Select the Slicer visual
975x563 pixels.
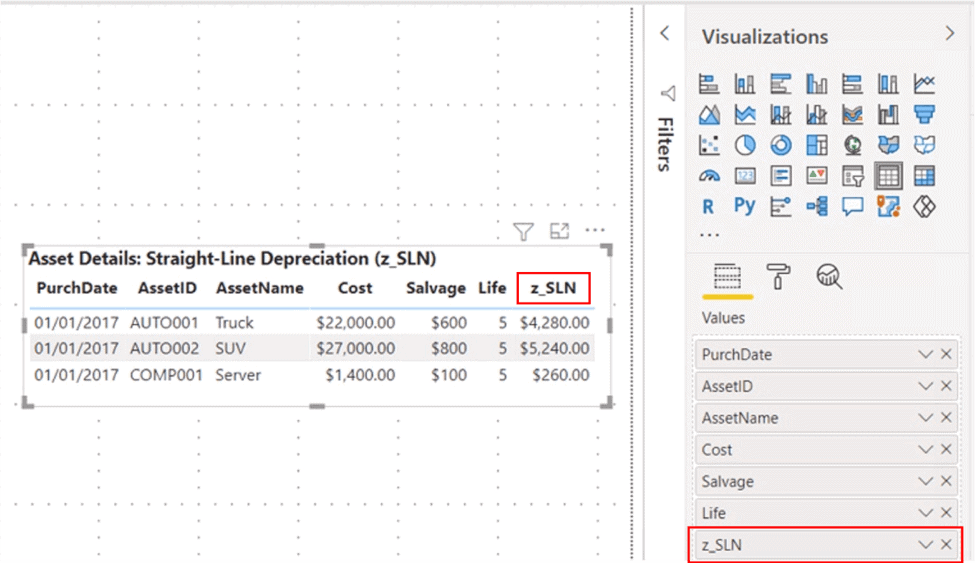click(853, 176)
